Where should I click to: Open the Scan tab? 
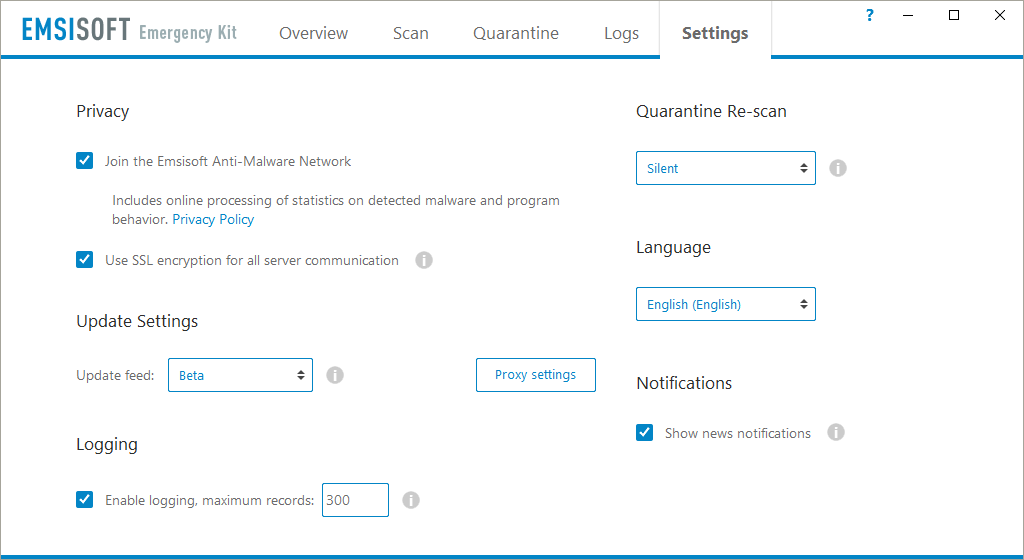410,33
